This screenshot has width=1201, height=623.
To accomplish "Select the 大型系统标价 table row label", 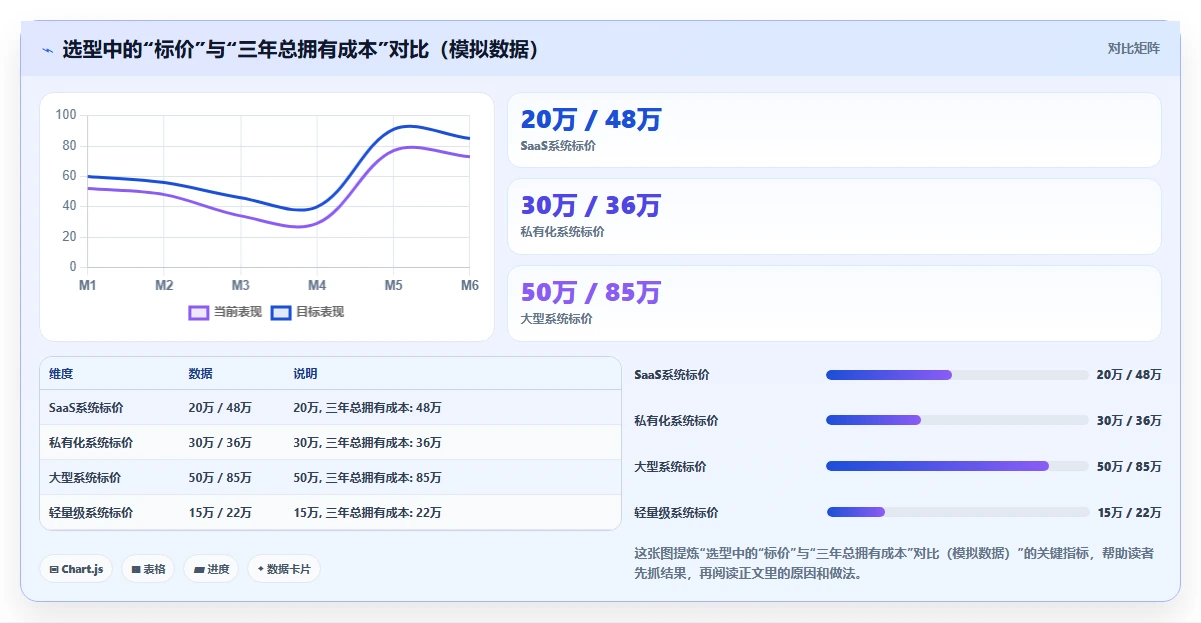I will coord(85,478).
